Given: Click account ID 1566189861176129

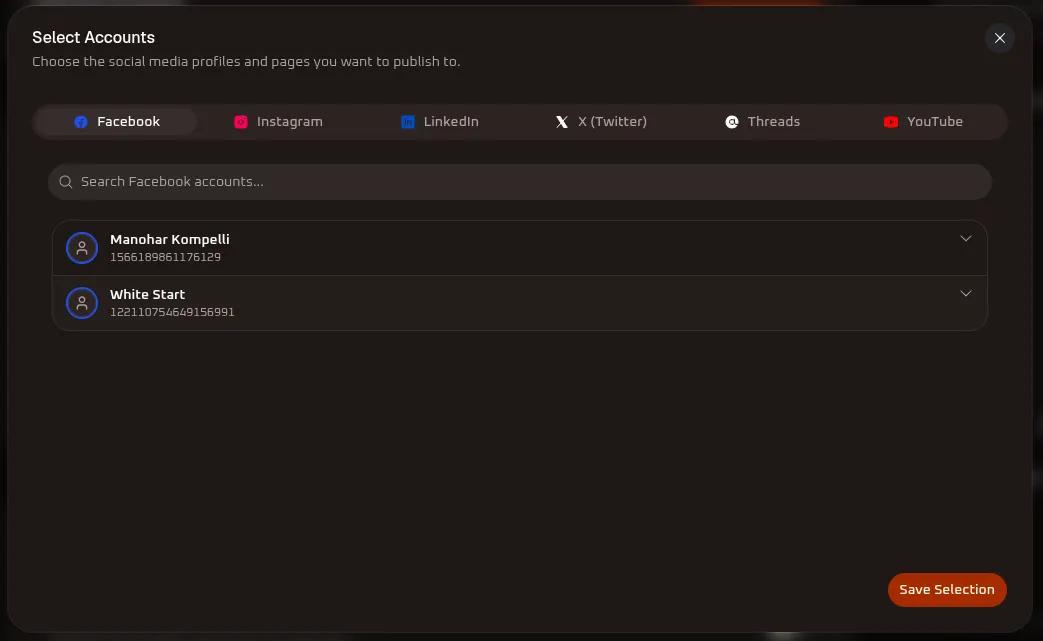Looking at the screenshot, I should click(x=165, y=257).
